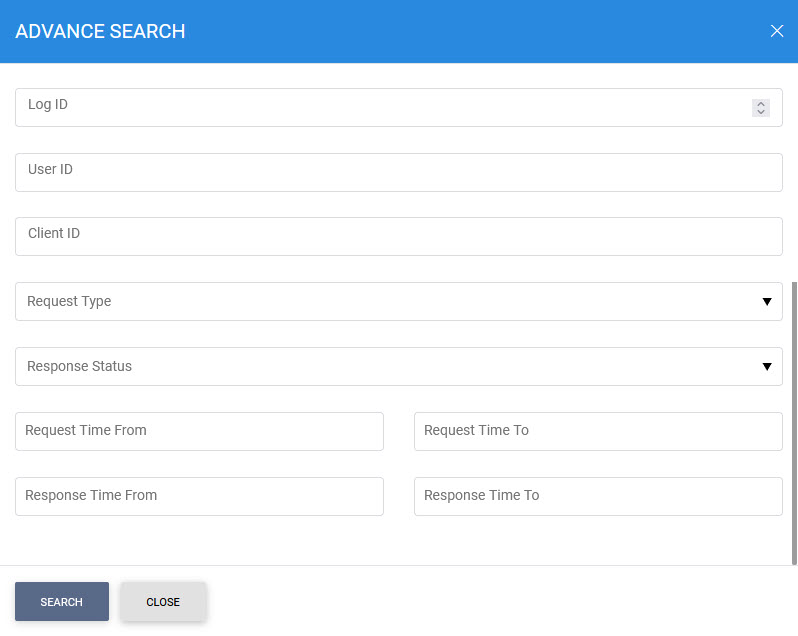Screen dimensions: 798x636
Task: Click the Log ID decrement down arrow
Action: click(x=761, y=112)
